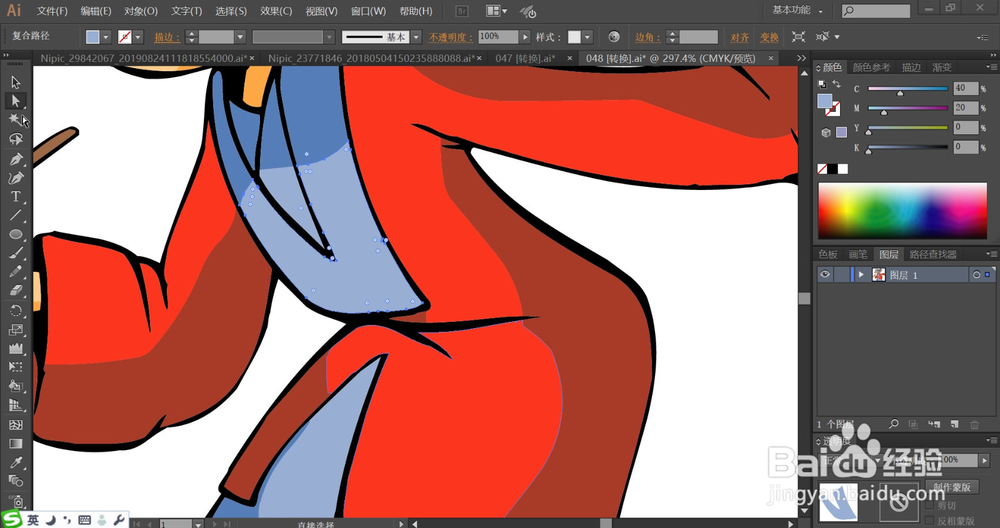
Task: Click the fill swatch in Color panel
Action: pyautogui.click(x=825, y=101)
